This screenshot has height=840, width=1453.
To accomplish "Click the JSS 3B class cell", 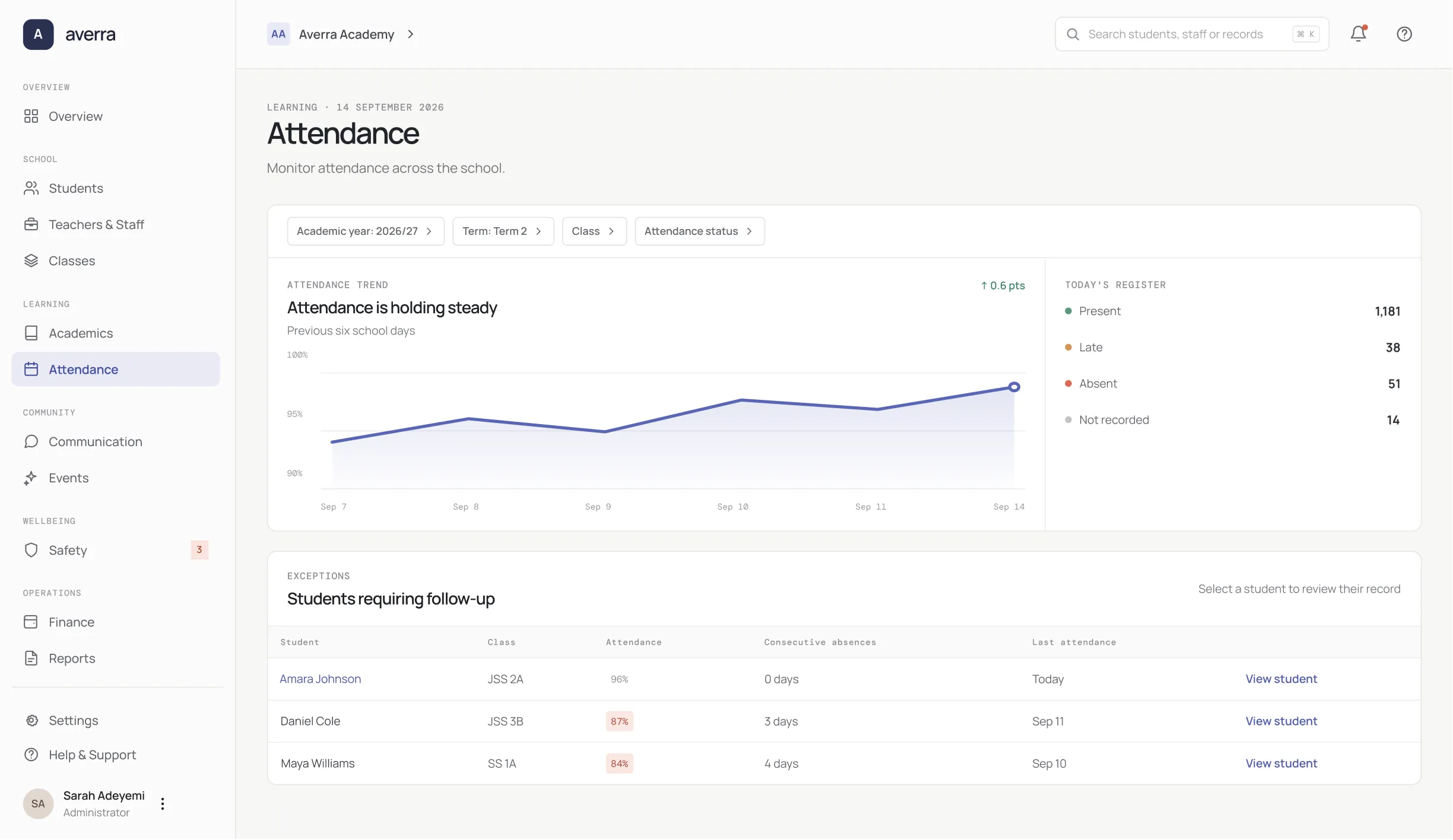I will click(x=506, y=721).
